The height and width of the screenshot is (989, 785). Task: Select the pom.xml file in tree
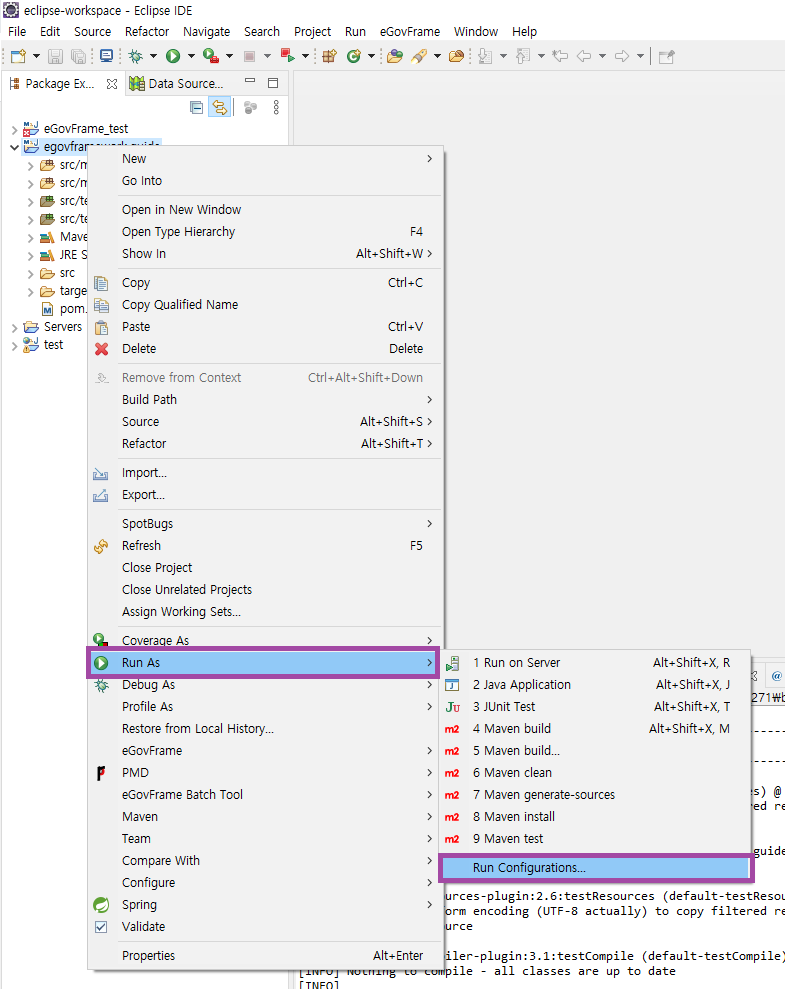(x=63, y=309)
